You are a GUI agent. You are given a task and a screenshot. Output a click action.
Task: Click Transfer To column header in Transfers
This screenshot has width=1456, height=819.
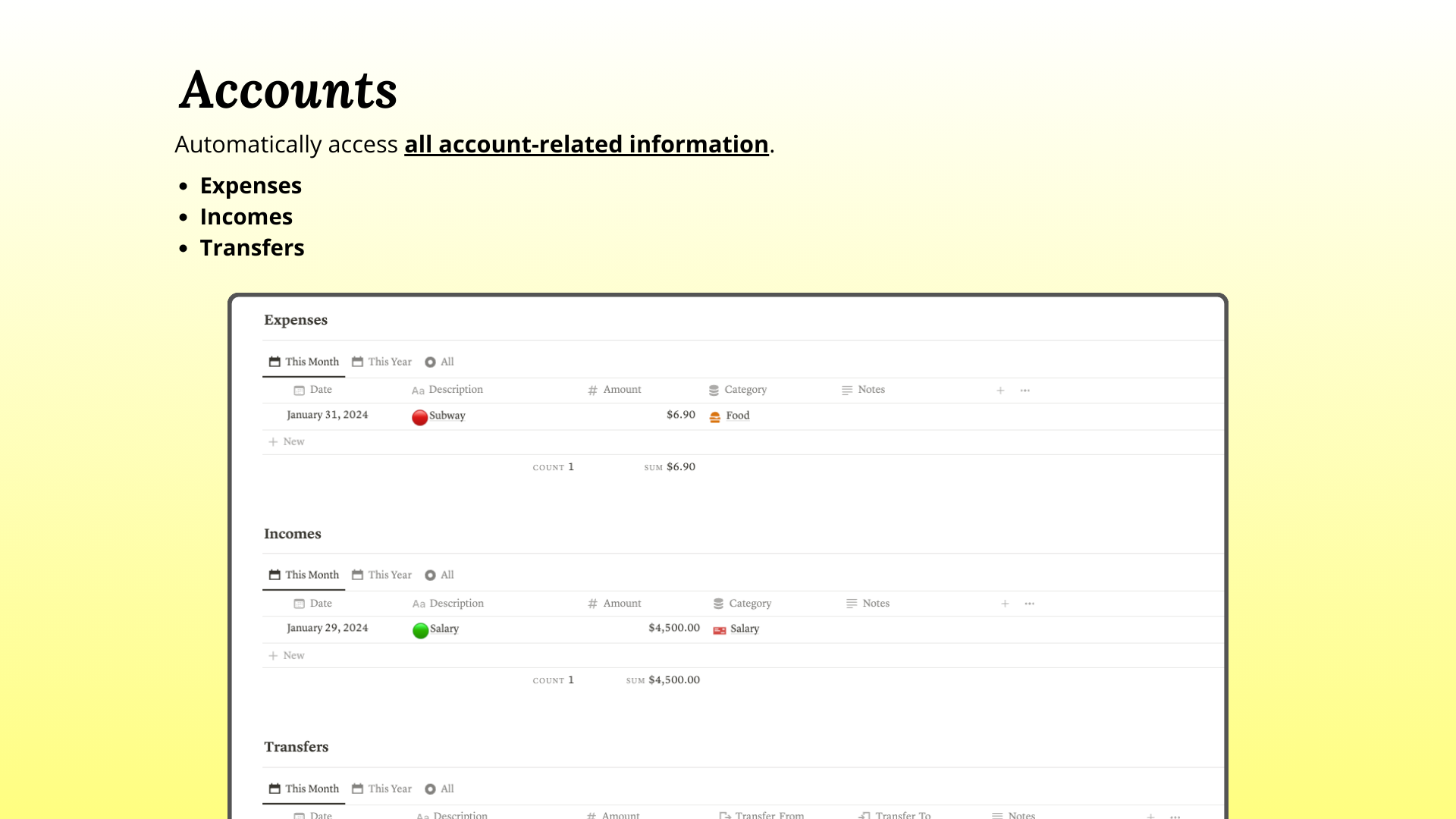click(895, 815)
